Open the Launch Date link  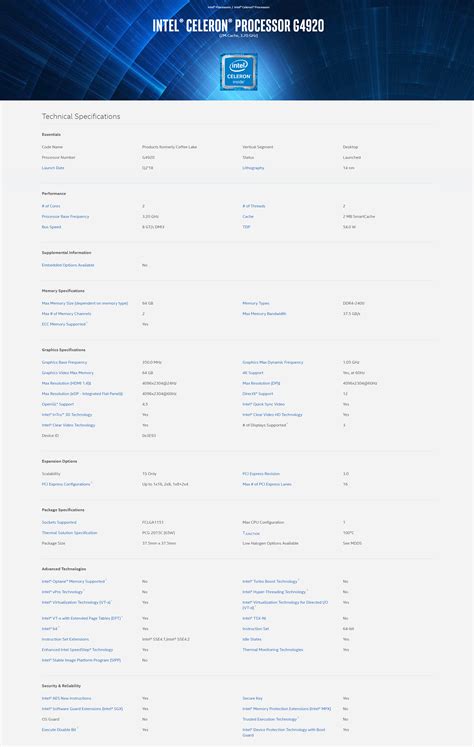click(x=53, y=168)
